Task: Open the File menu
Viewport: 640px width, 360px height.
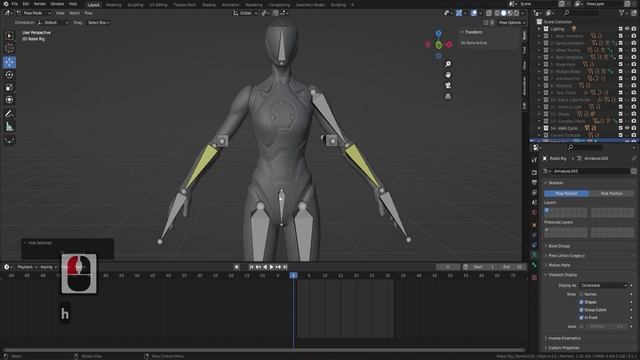Action: (x=15, y=4)
